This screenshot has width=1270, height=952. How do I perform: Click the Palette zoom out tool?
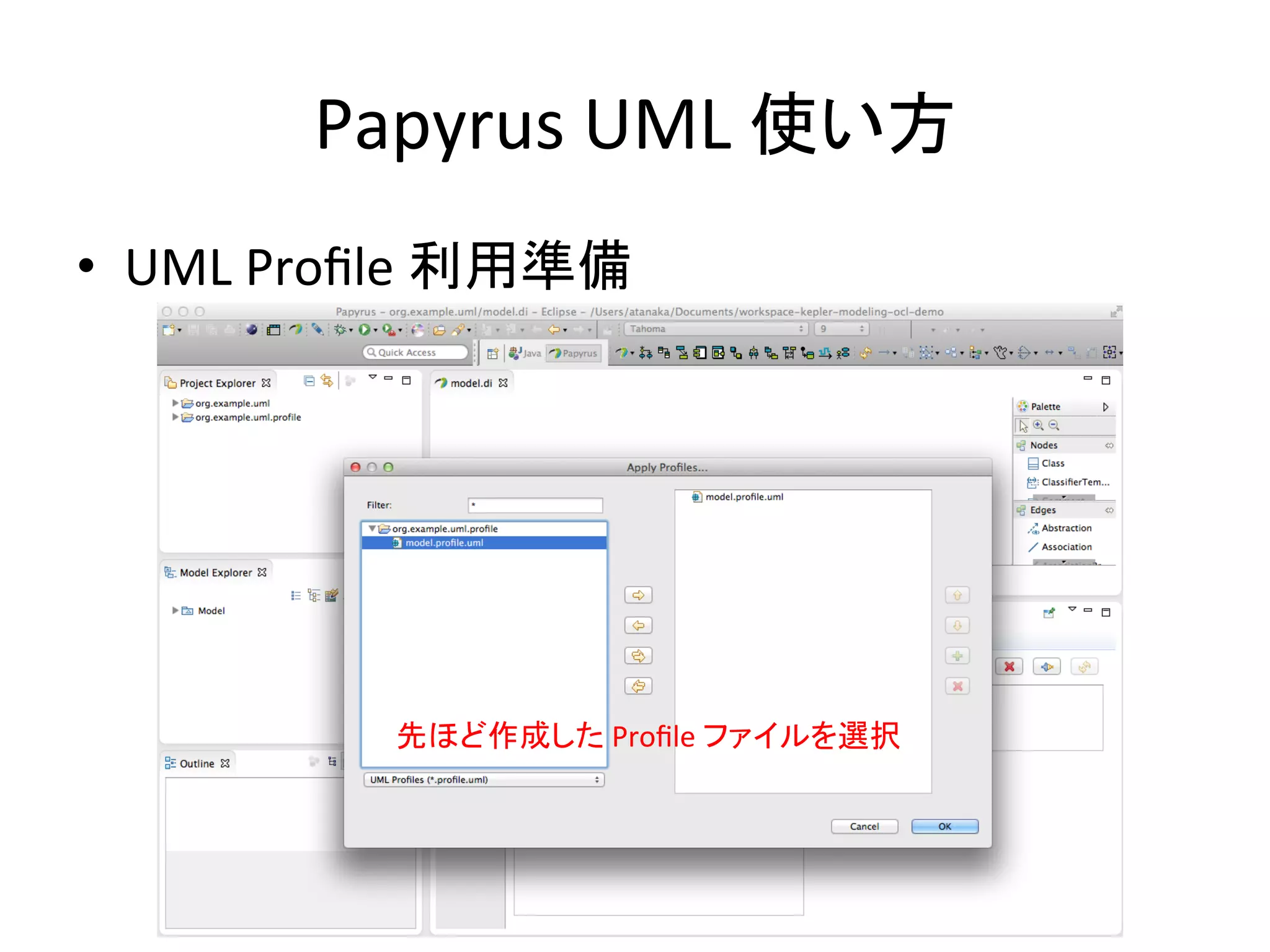point(1054,425)
